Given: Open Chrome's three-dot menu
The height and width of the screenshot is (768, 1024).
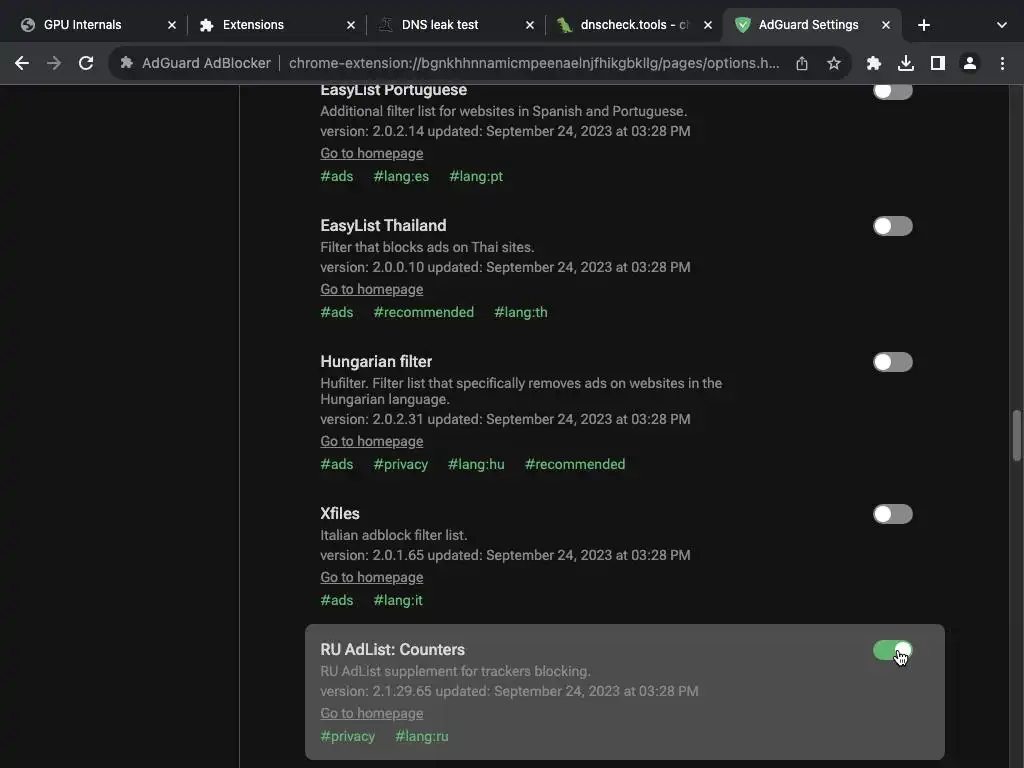Looking at the screenshot, I should pos(1002,63).
